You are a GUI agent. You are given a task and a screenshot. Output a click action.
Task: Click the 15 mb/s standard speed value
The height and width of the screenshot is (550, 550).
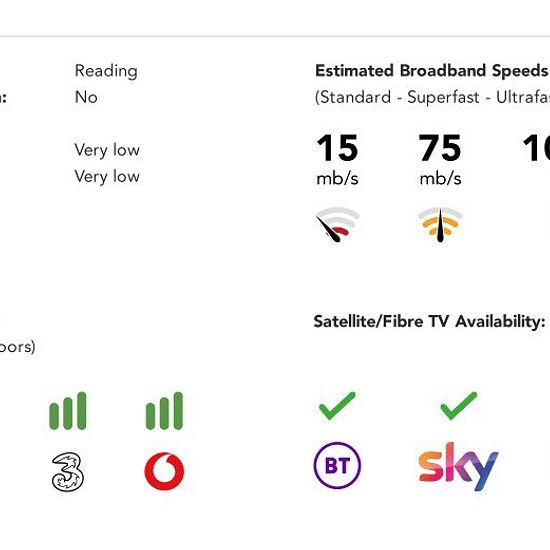[x=337, y=160]
